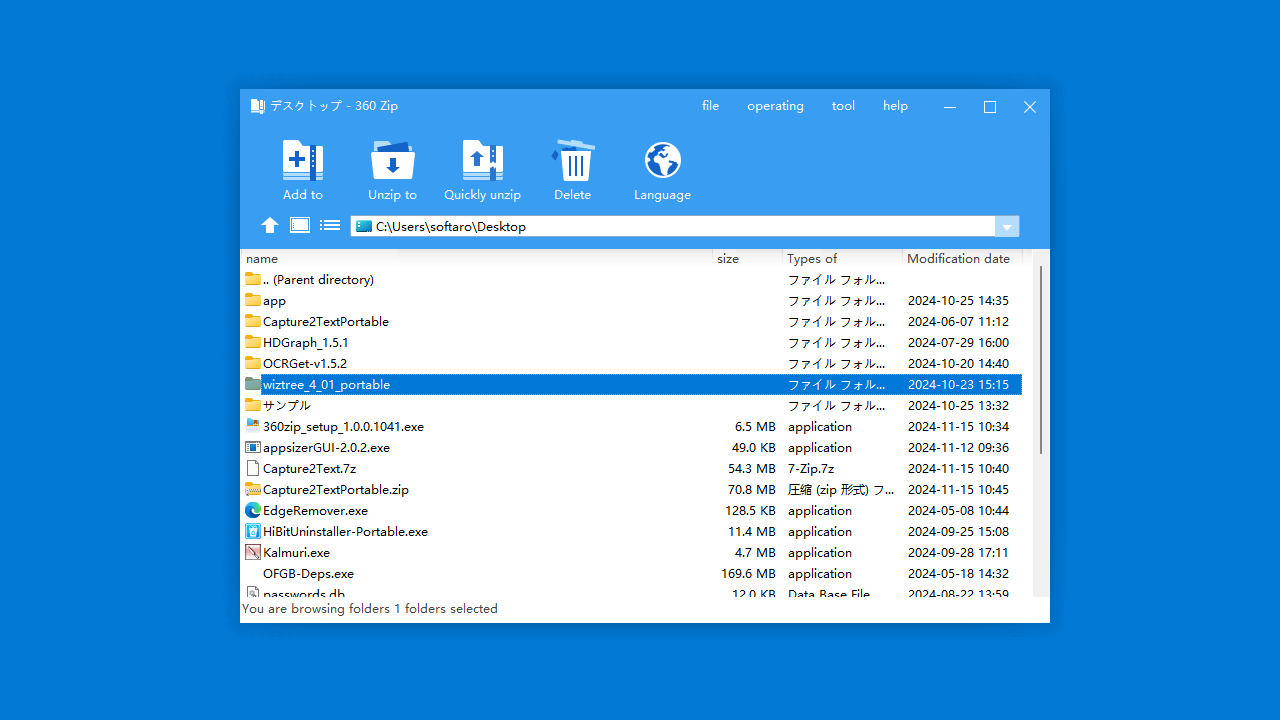Open the Language globe icon
The image size is (1280, 720).
click(x=662, y=160)
